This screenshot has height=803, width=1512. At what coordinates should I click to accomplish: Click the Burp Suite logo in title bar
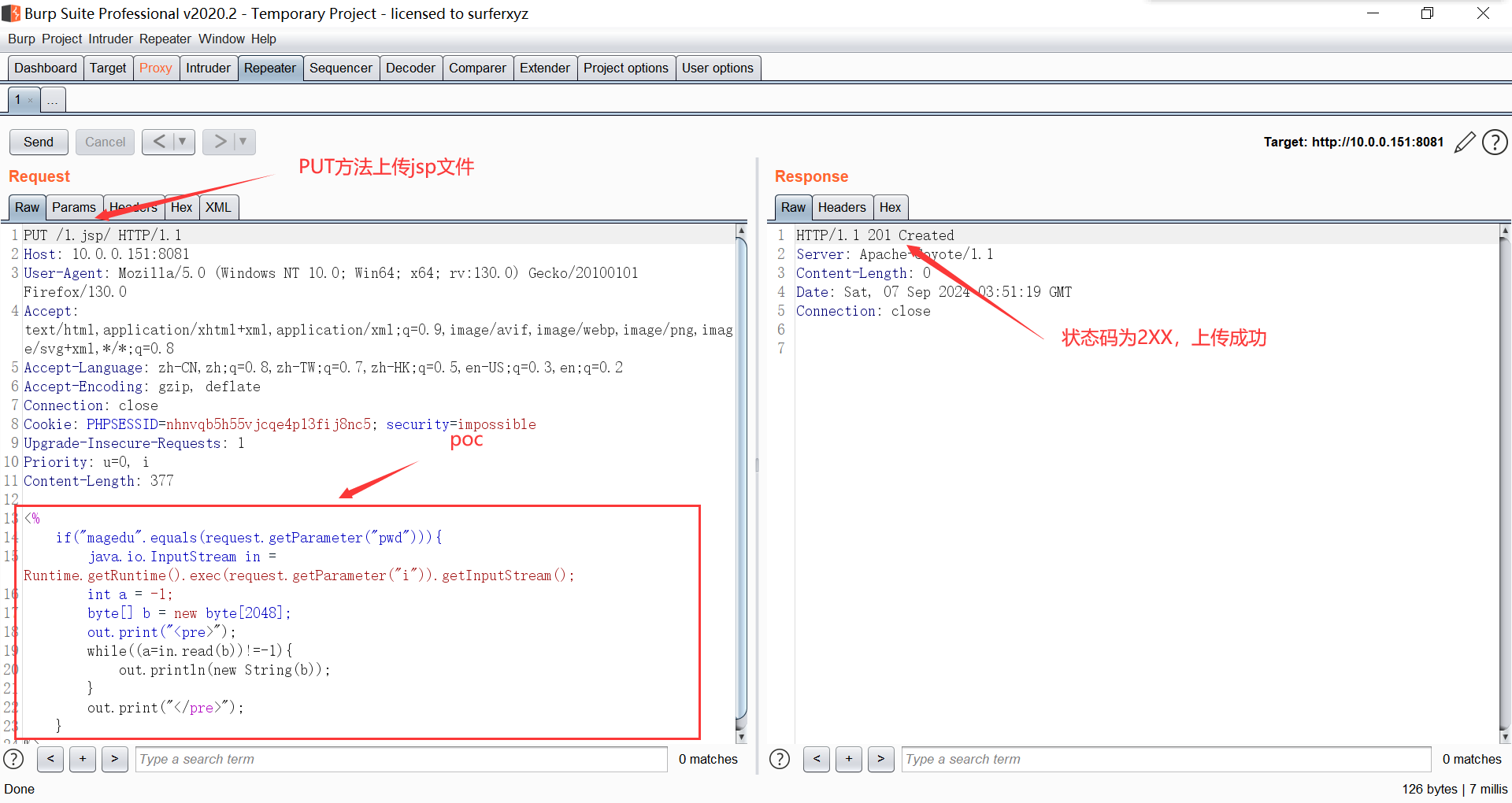click(x=11, y=13)
